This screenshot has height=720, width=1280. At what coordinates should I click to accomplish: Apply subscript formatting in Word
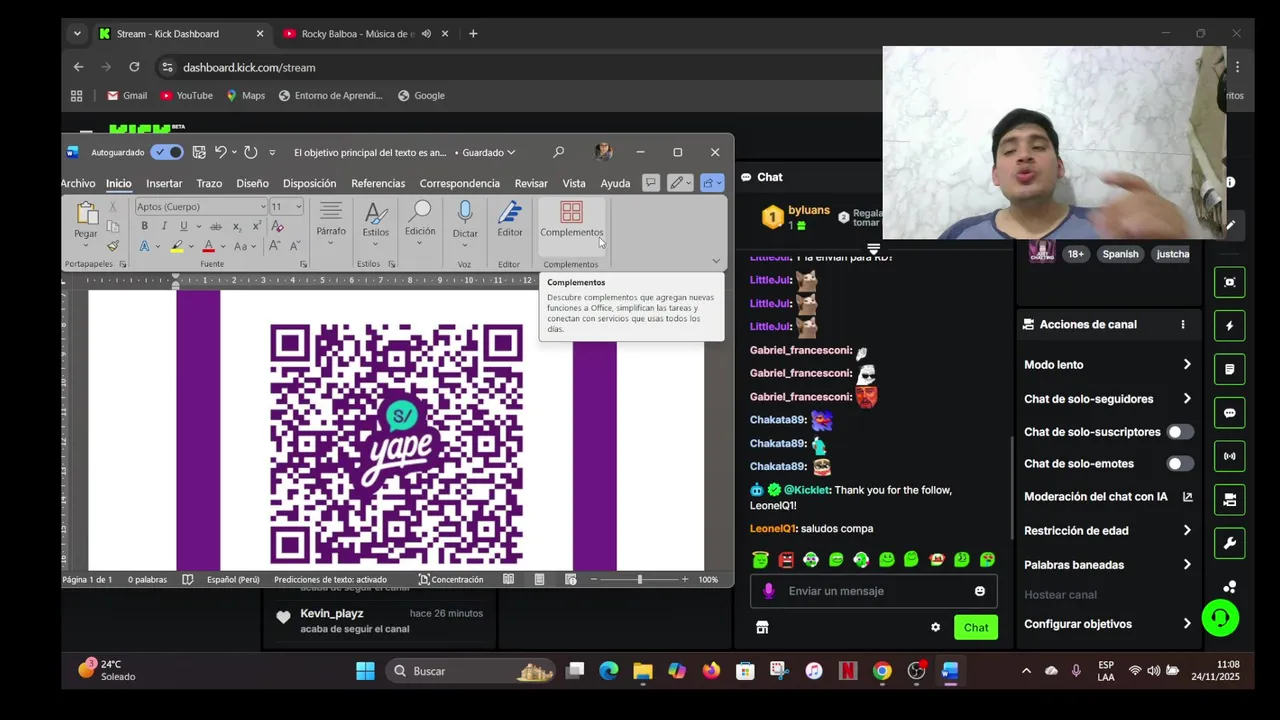pyautogui.click(x=237, y=227)
